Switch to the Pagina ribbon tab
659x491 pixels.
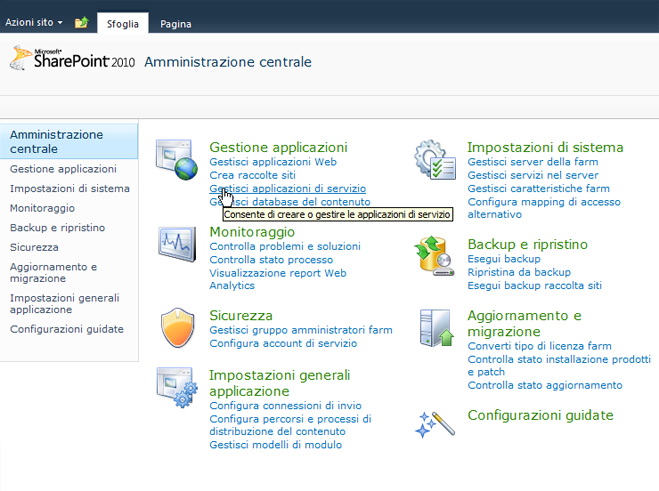coord(176,23)
